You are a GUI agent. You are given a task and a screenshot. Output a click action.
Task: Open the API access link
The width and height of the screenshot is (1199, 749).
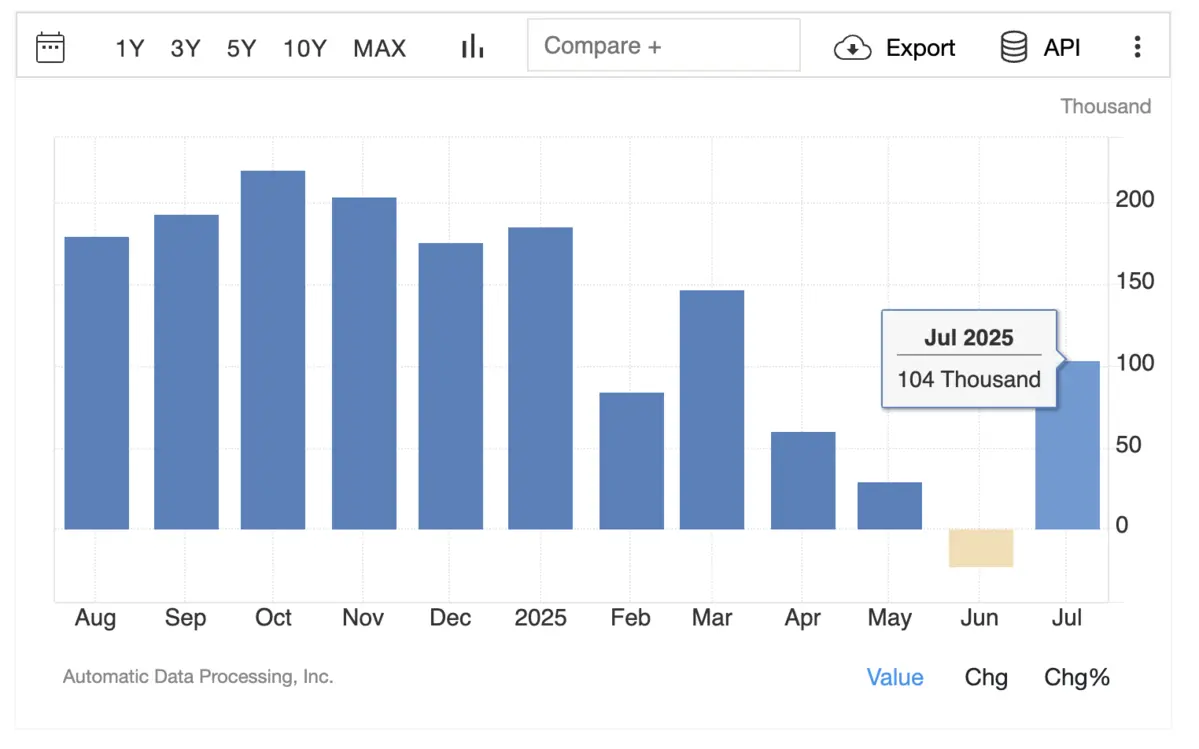click(x=1062, y=48)
